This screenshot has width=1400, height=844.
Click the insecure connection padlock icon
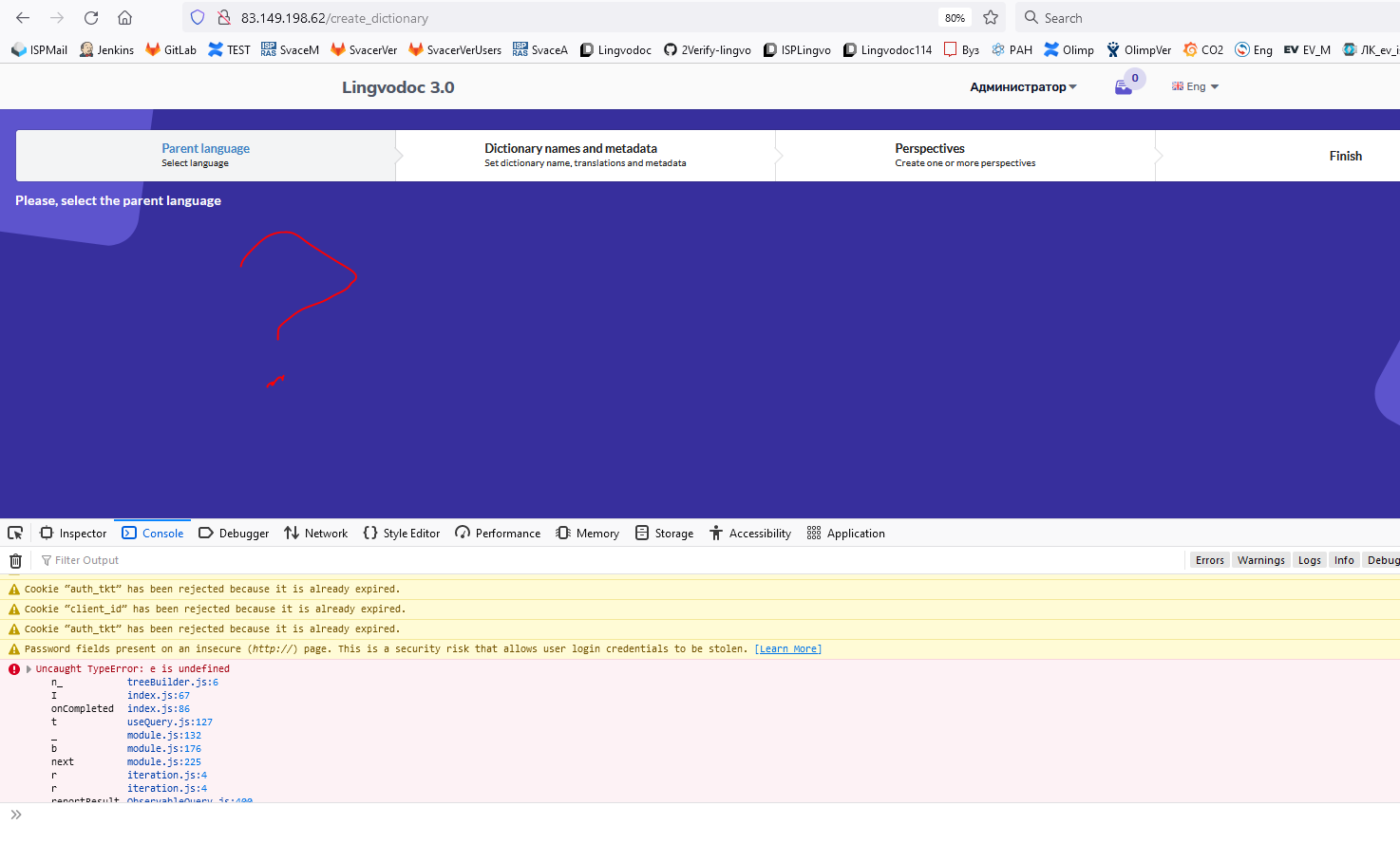coord(224,18)
